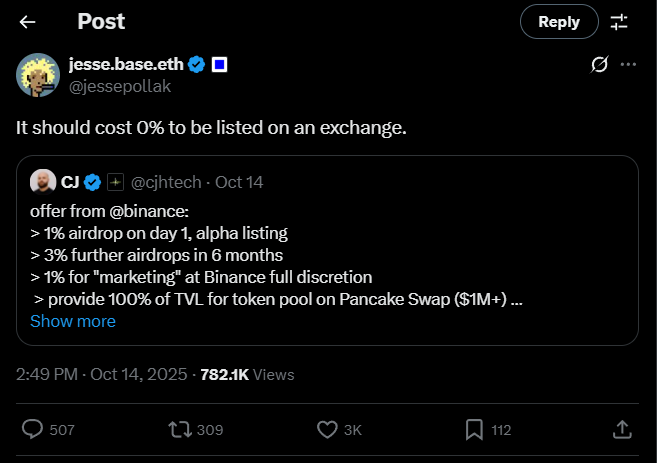This screenshot has width=657, height=463.
Task: Click the Base square affiliation badge
Action: pyautogui.click(x=219, y=65)
